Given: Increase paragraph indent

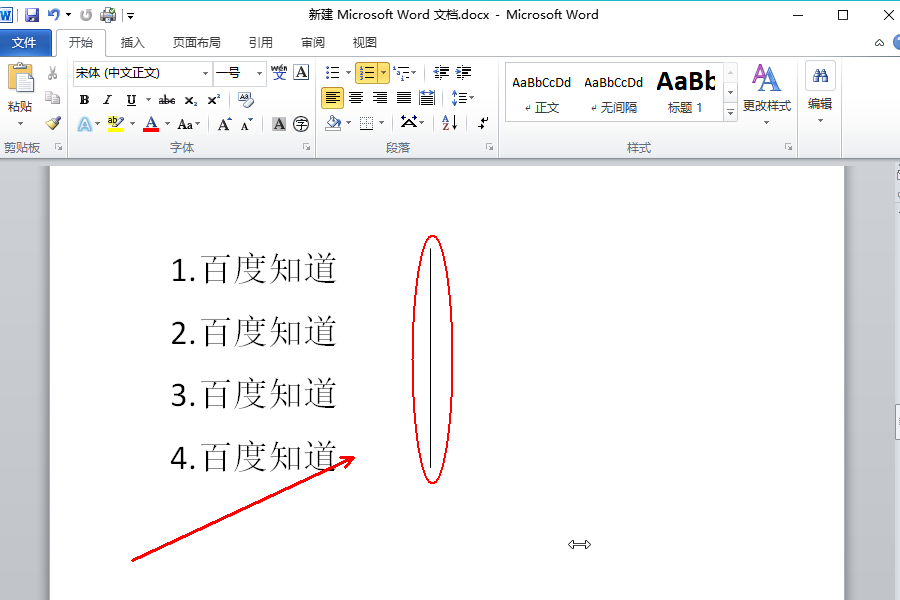Looking at the screenshot, I should pos(463,72).
